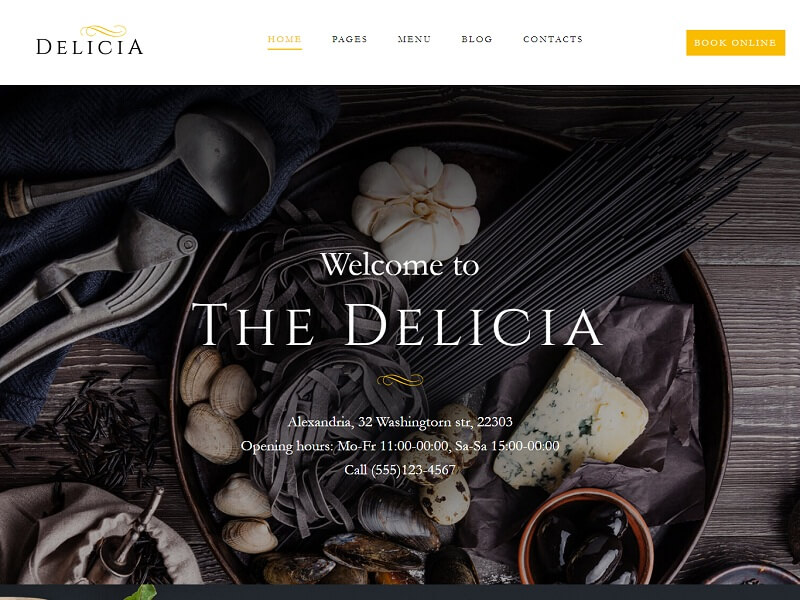
Task: Click the Book Online button
Action: (735, 43)
